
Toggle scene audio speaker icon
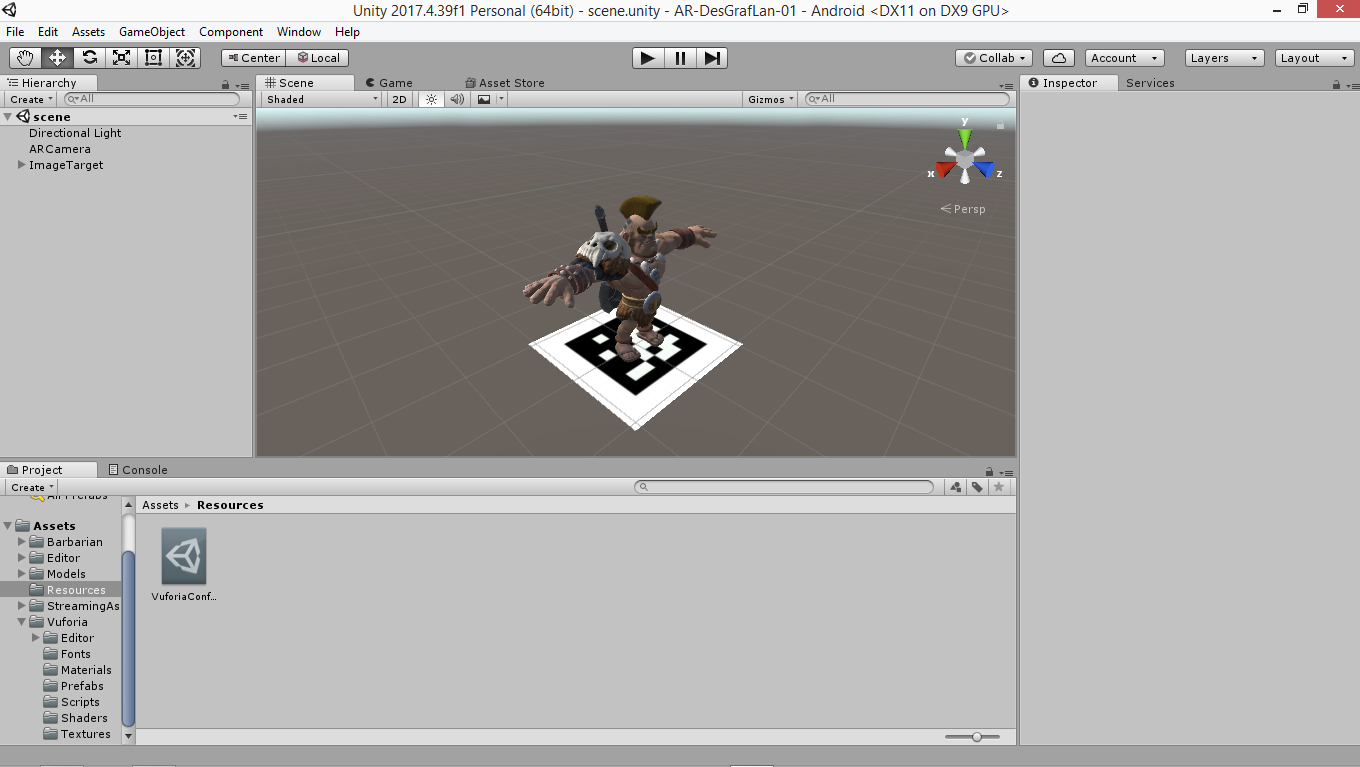(457, 99)
